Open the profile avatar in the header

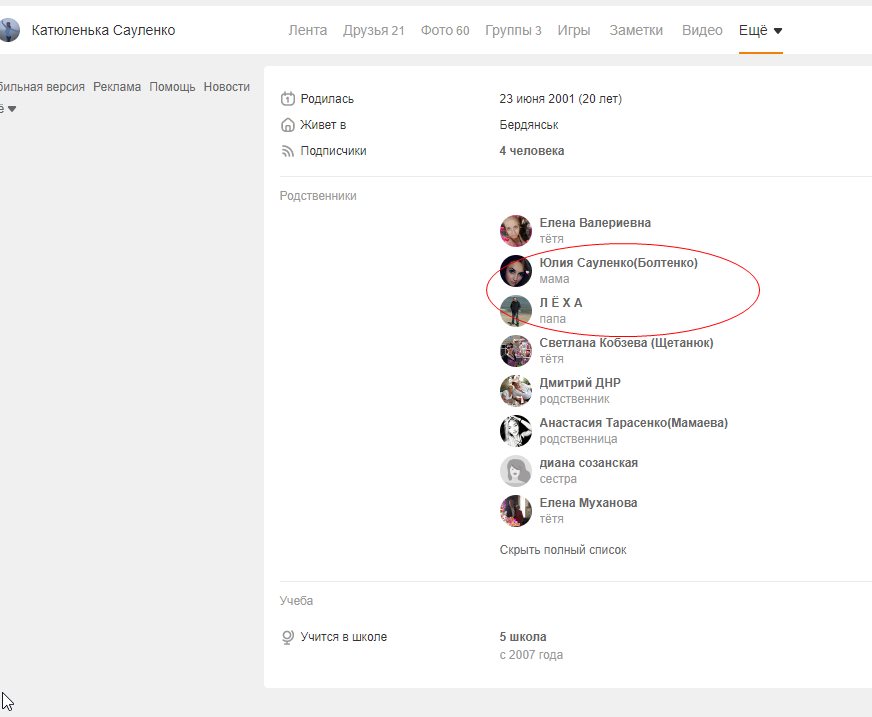pos(9,30)
